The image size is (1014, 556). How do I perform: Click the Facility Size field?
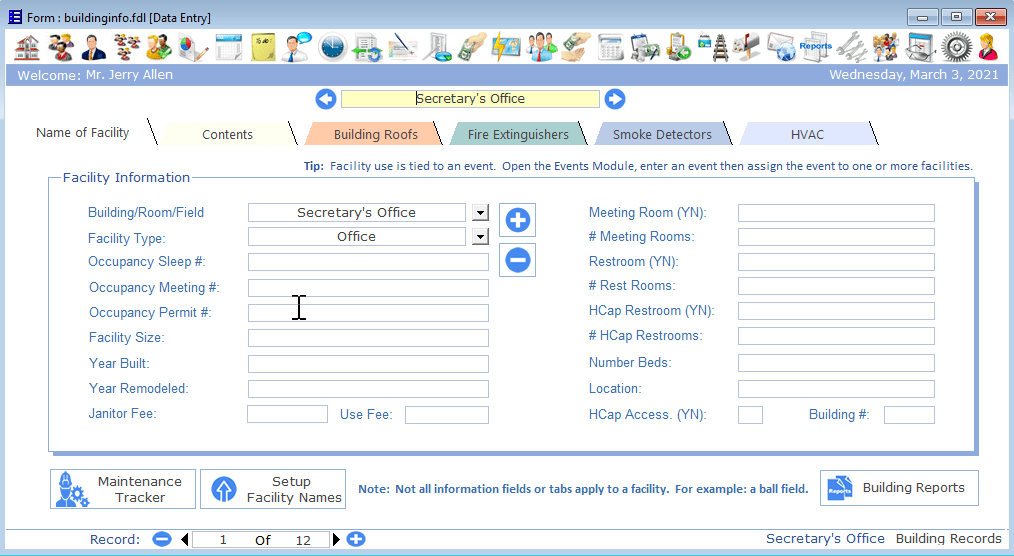[x=368, y=338]
